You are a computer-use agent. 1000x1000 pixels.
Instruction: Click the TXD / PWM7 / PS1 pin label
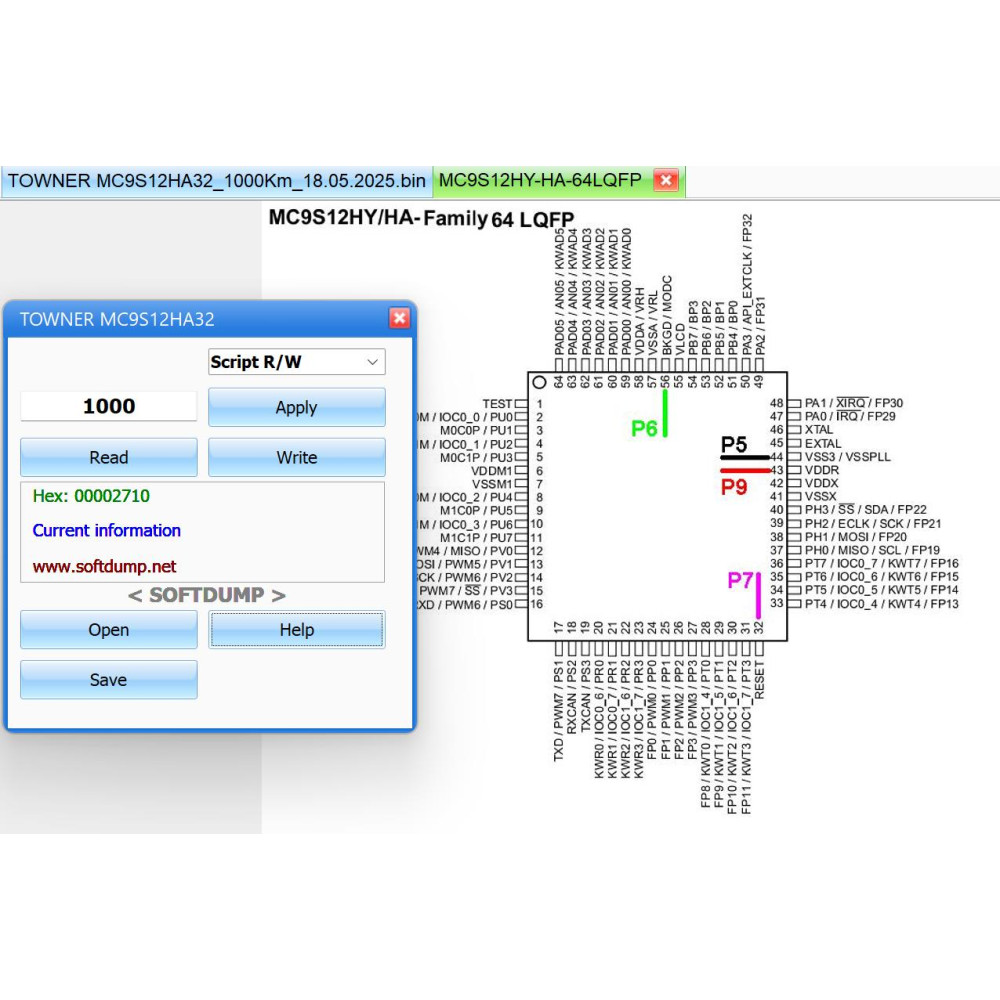559,711
